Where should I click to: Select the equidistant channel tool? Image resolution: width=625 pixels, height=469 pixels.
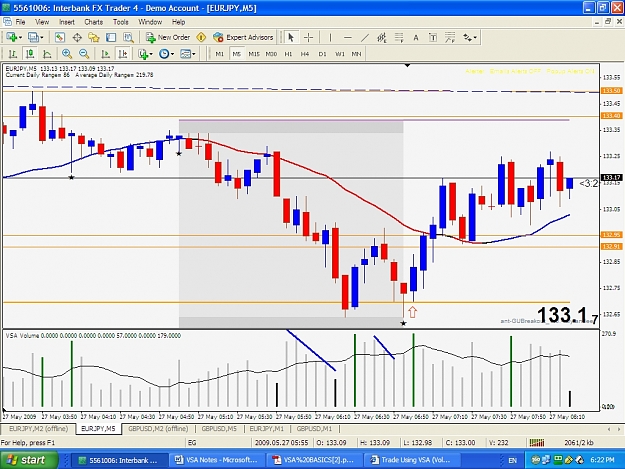(382, 37)
